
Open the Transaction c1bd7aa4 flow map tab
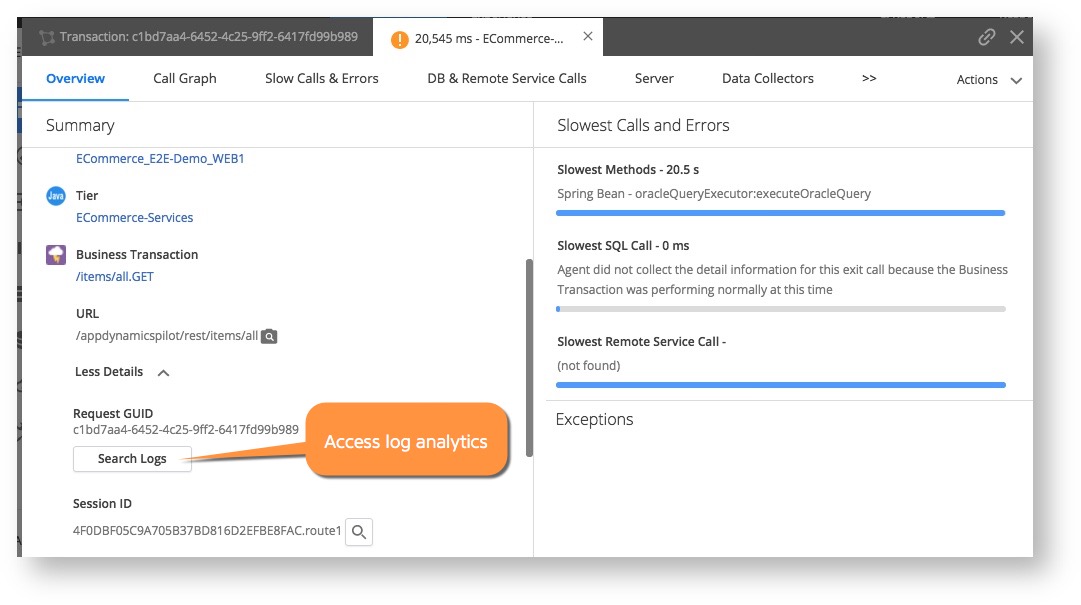[x=199, y=37]
